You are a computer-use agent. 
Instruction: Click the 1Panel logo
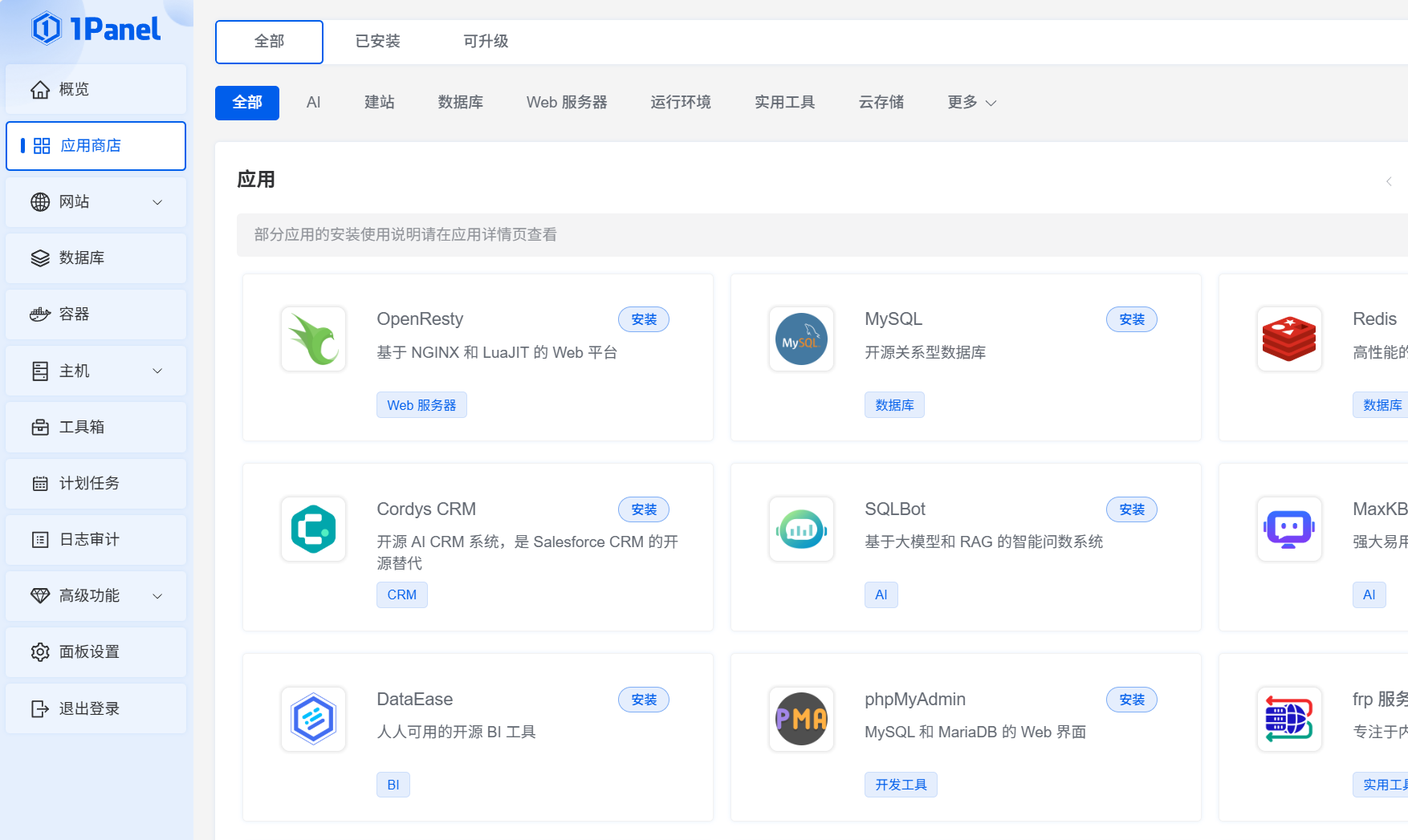click(96, 30)
